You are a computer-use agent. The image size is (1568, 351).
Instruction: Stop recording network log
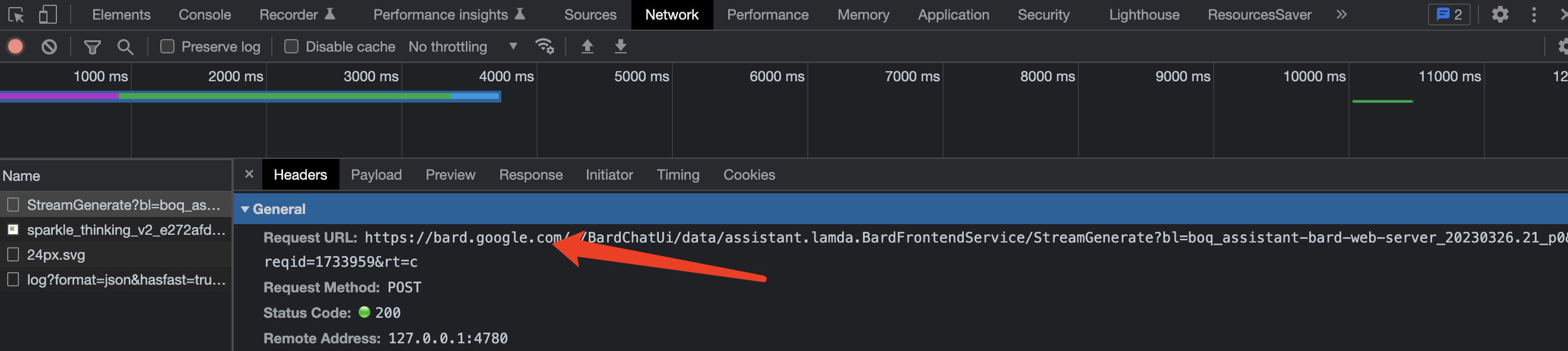tap(16, 47)
